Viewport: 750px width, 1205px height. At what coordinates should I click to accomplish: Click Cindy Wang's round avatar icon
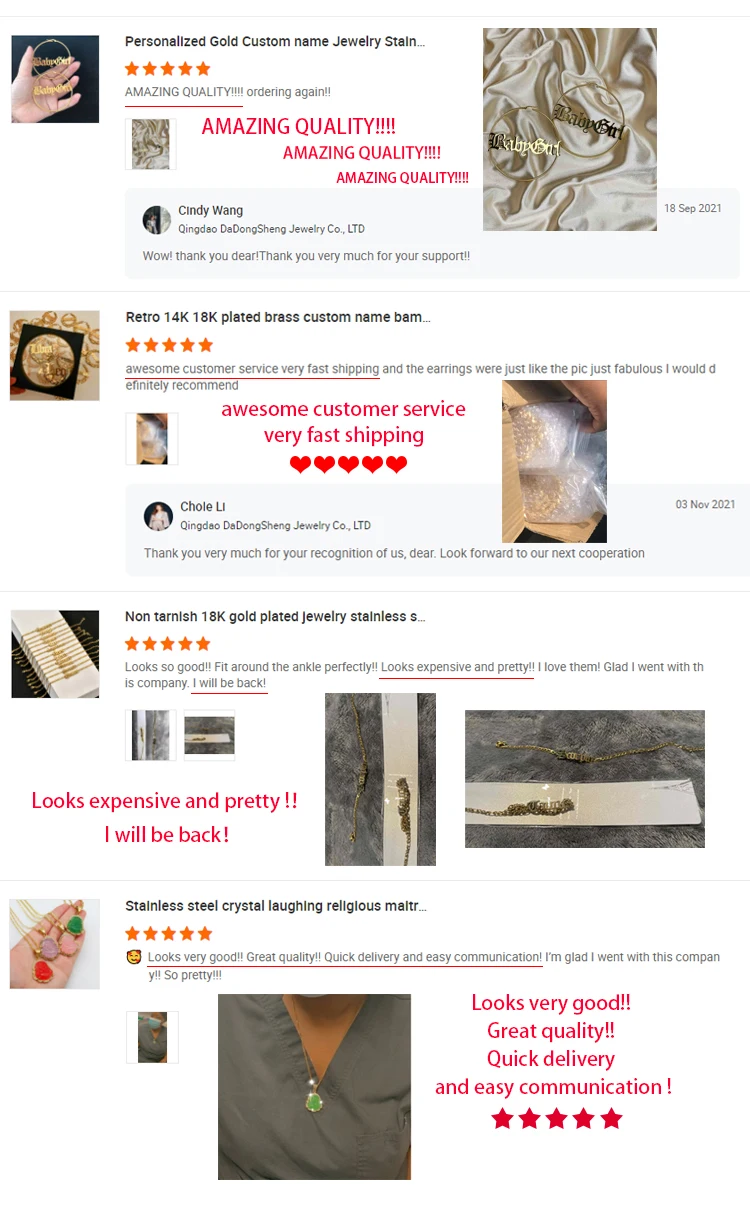(157, 220)
